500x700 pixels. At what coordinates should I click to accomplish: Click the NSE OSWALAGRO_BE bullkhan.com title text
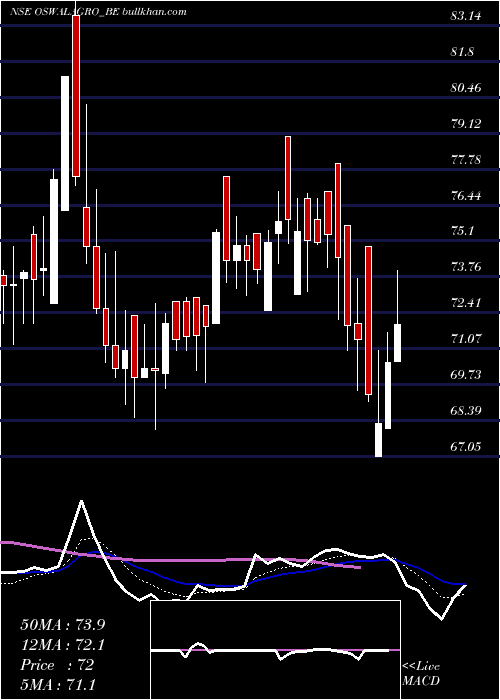coord(98,12)
